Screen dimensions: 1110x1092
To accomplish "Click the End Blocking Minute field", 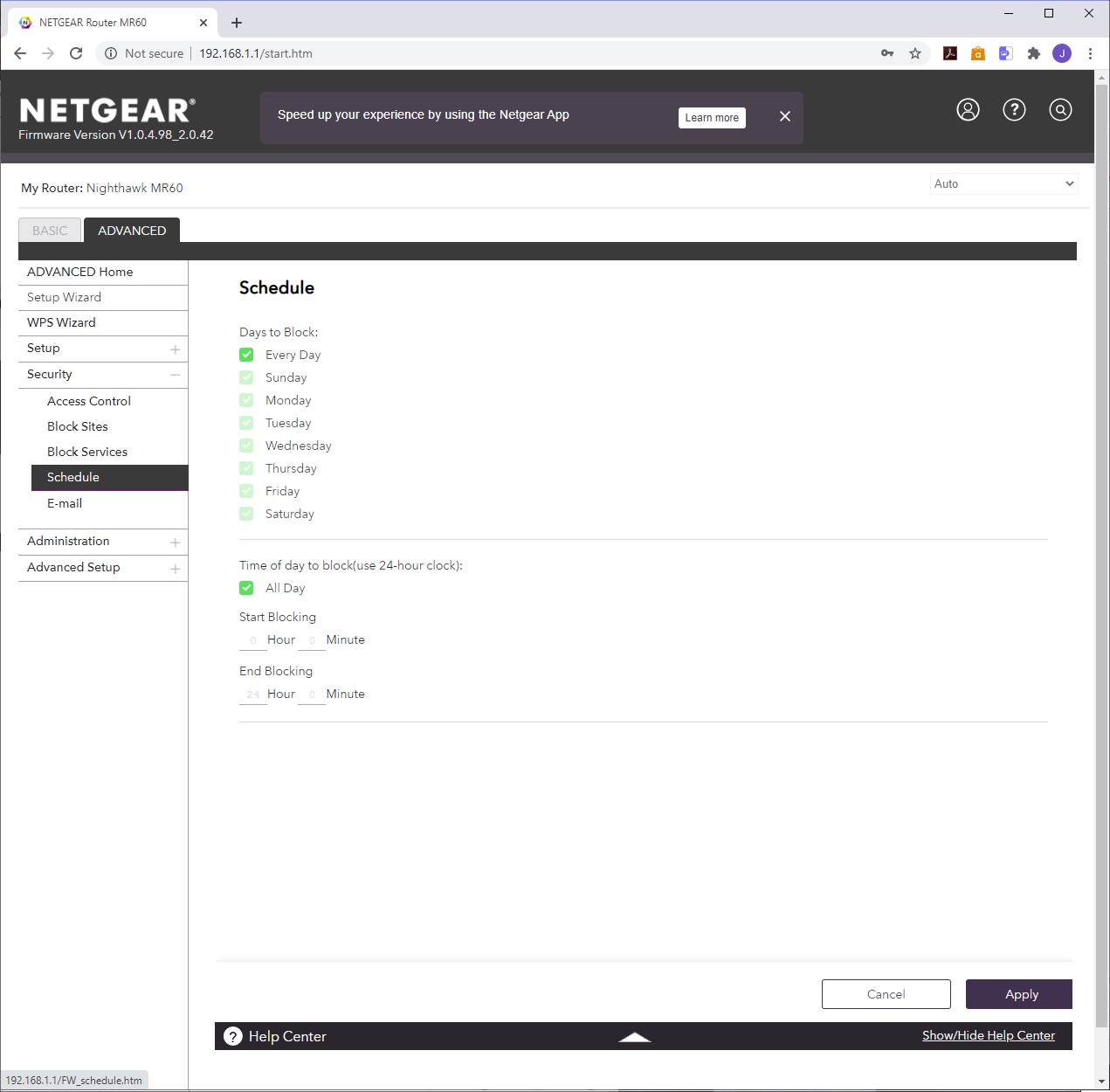I will 312,695.
